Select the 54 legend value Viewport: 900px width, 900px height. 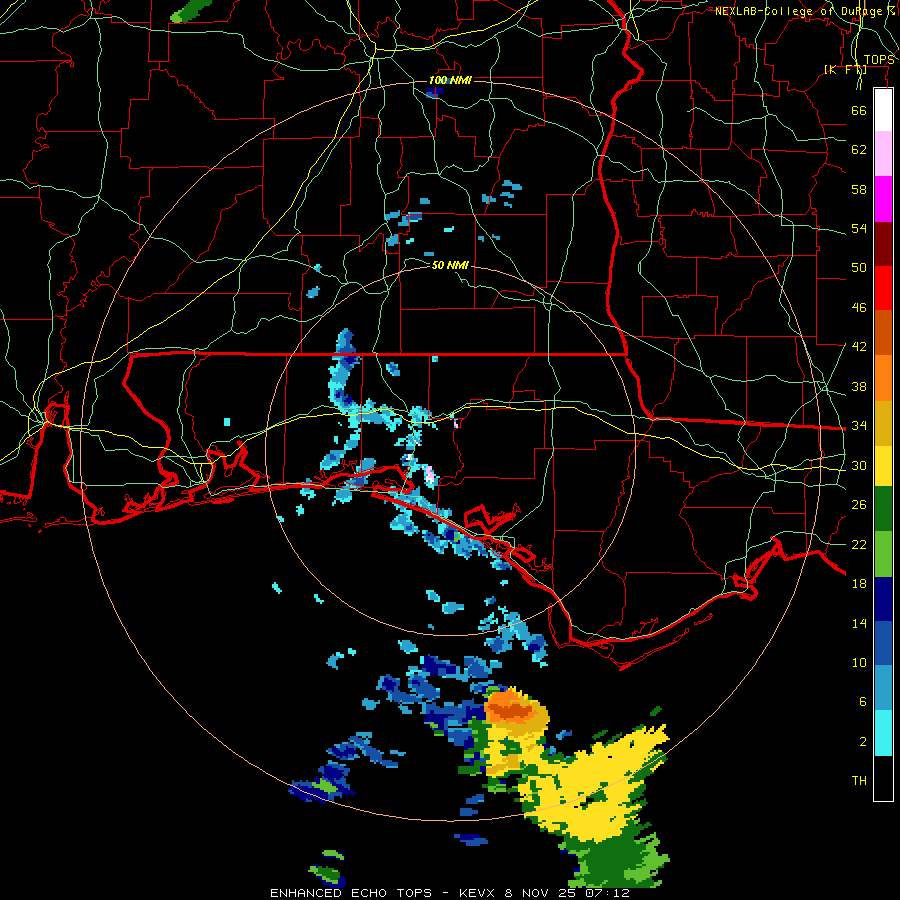click(x=859, y=228)
